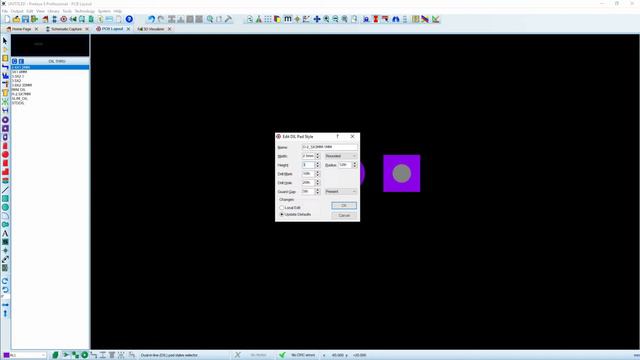
Task: Select STDDIL in the pad style list
Action: [18, 103]
